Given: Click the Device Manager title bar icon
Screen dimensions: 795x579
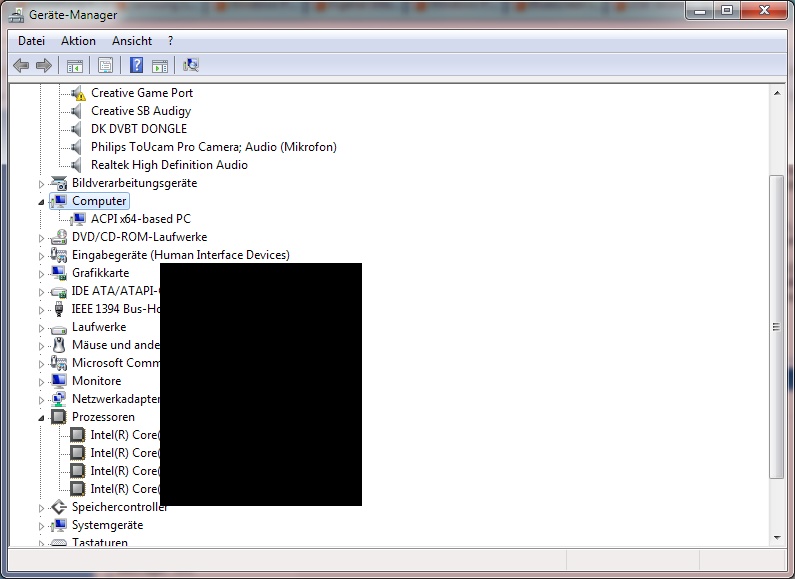Looking at the screenshot, I should [16, 15].
